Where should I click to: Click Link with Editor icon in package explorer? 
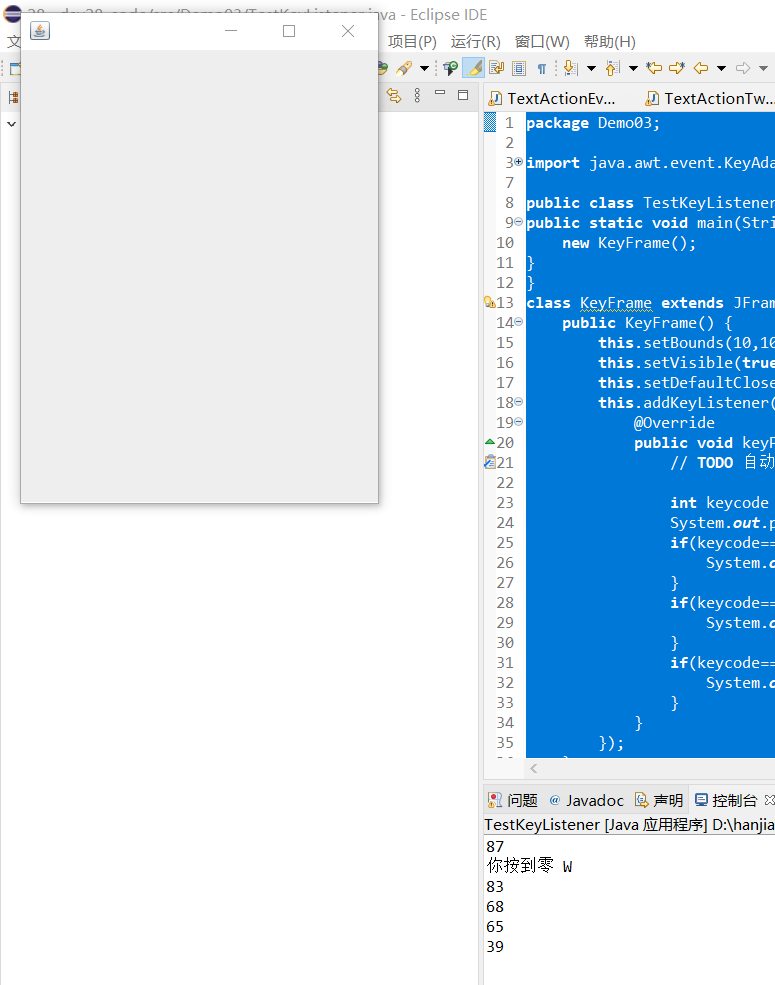(394, 95)
